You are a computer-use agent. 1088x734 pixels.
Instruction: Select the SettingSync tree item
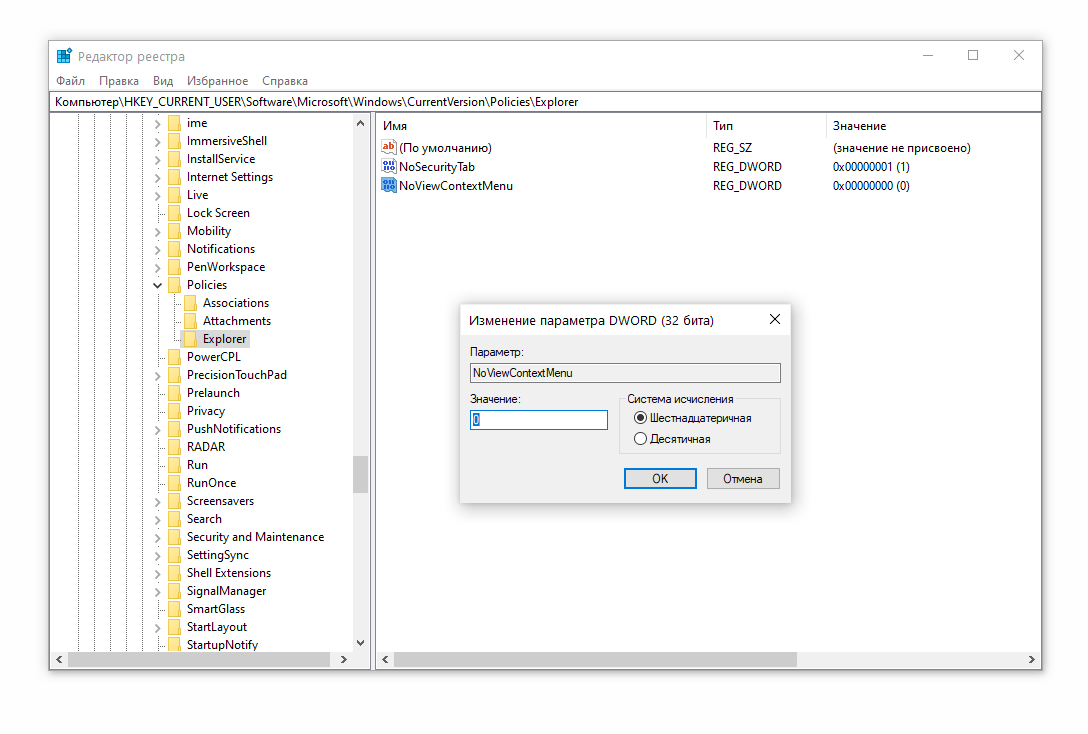[x=217, y=555]
